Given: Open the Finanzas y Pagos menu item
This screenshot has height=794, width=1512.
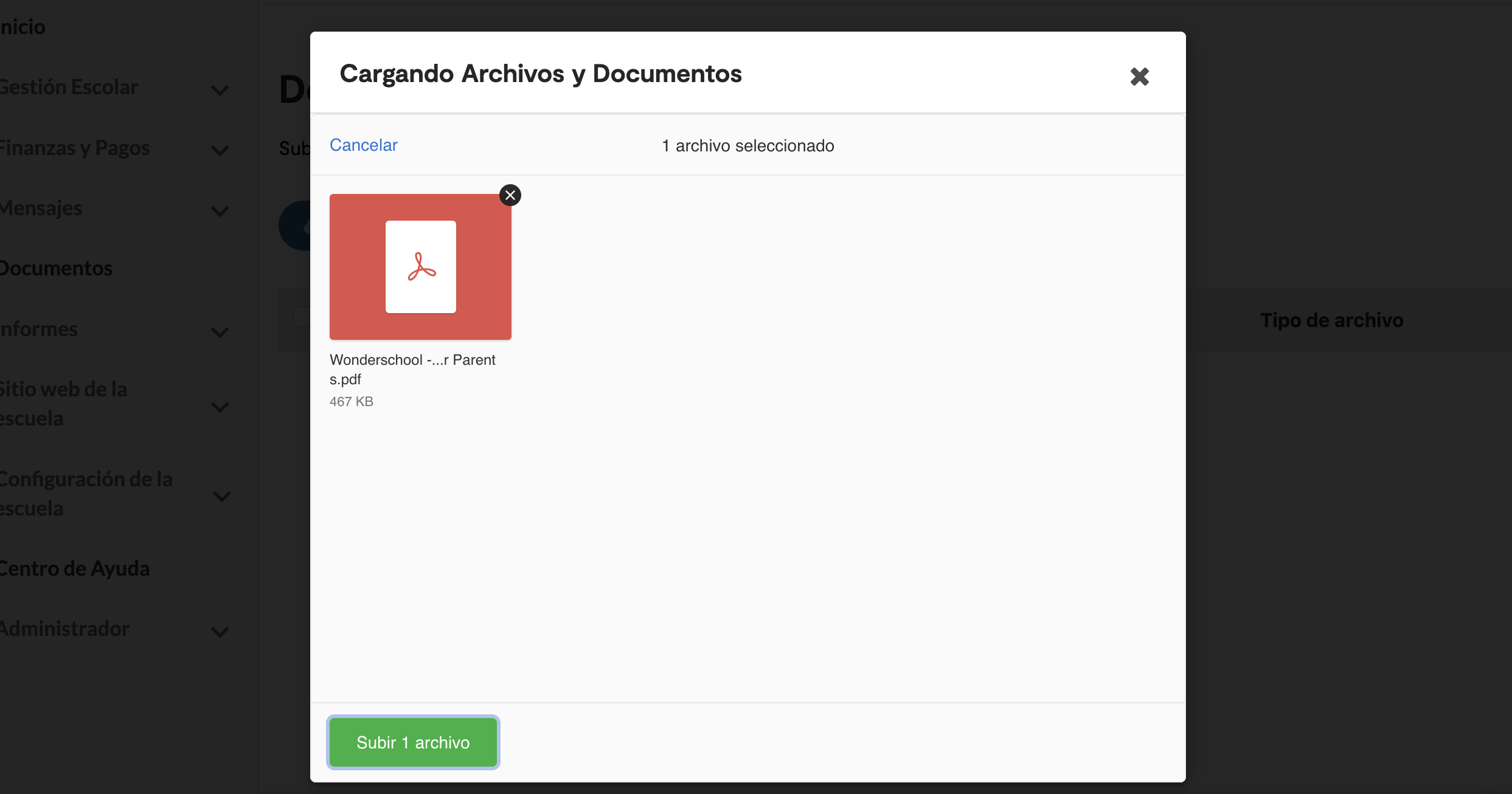Looking at the screenshot, I should point(75,148).
